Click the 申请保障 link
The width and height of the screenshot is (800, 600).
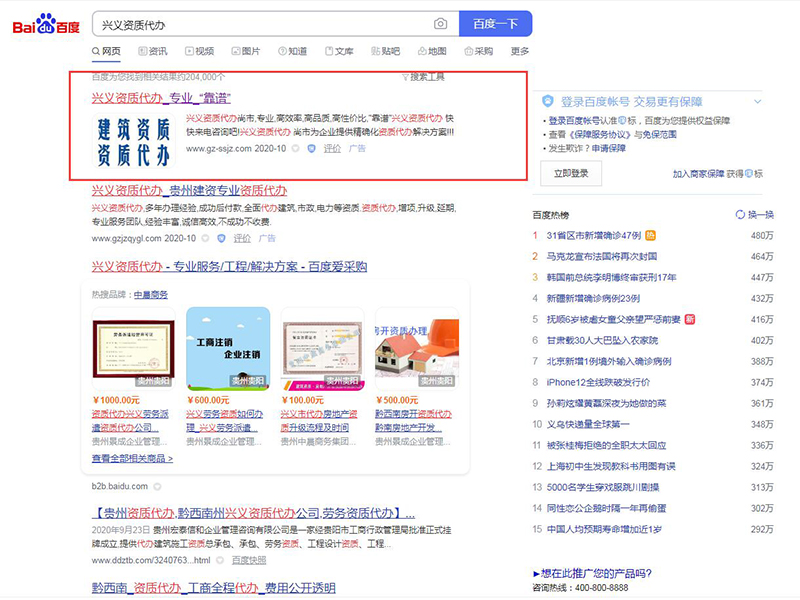(x=609, y=148)
